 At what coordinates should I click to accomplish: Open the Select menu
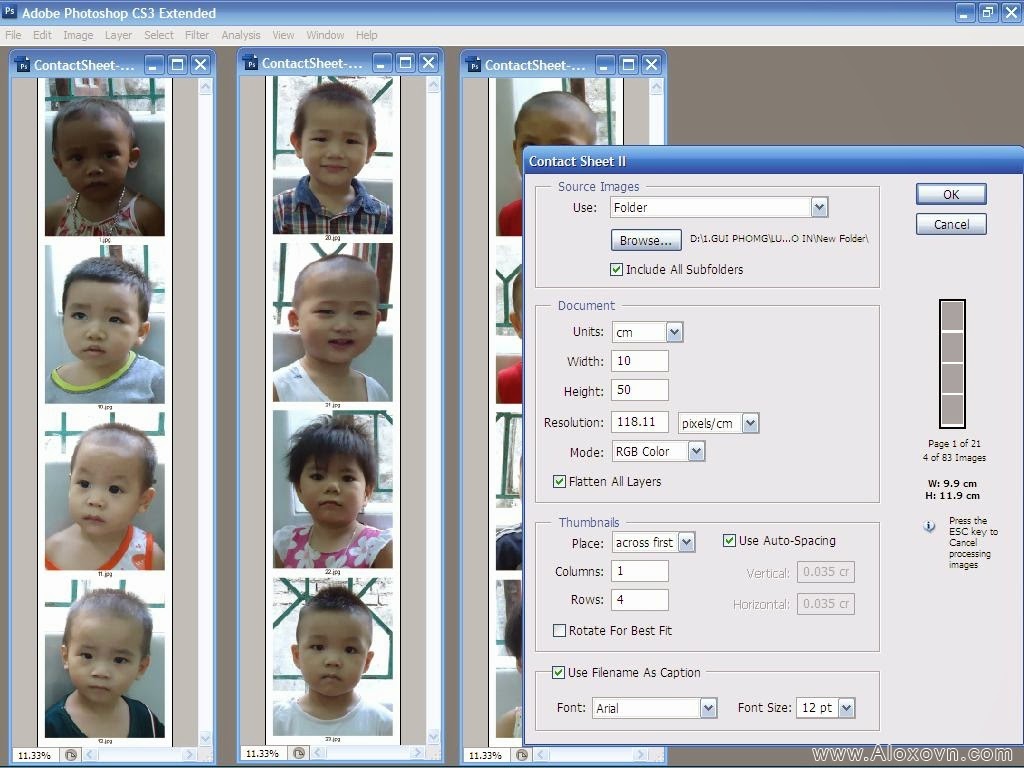159,35
